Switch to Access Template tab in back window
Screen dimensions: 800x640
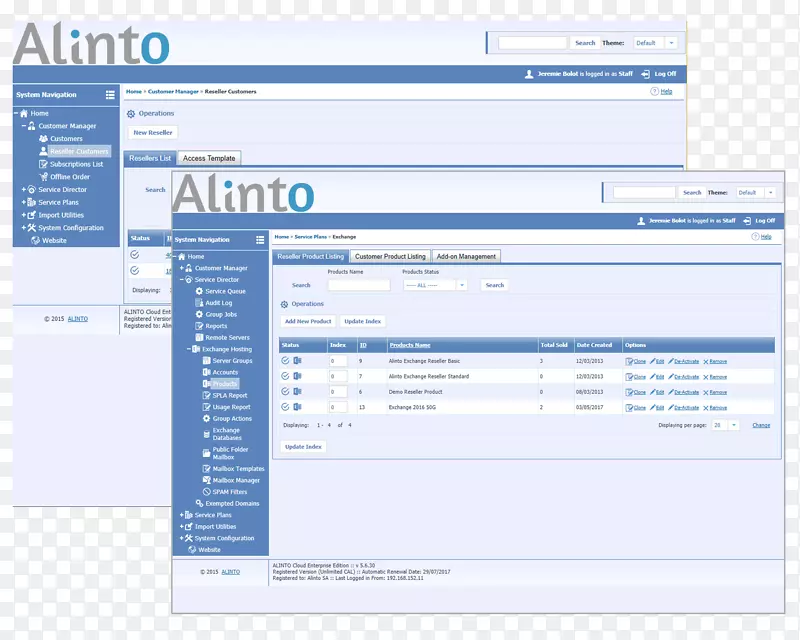(x=209, y=158)
